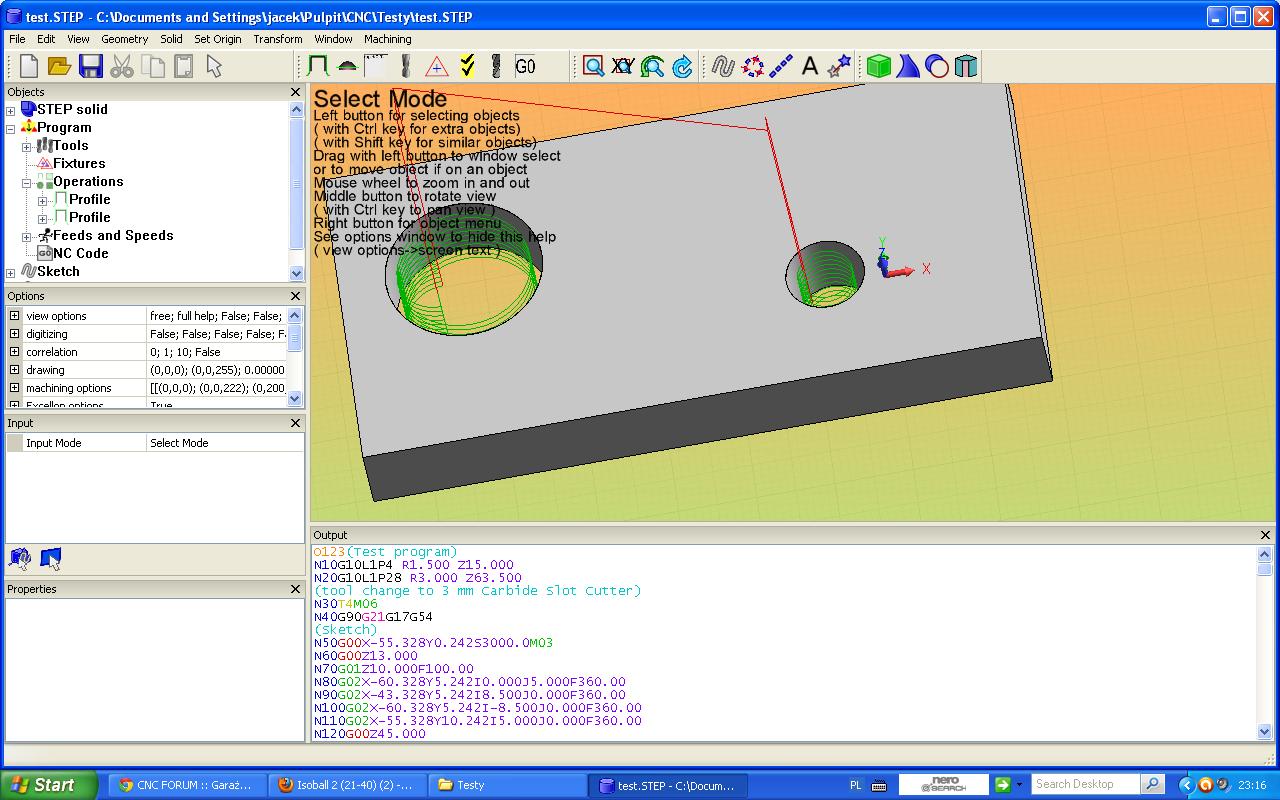Screen dimensions: 1280x800
Task: Click the left blue icon in Input panel
Action: pyautogui.click(x=20, y=558)
